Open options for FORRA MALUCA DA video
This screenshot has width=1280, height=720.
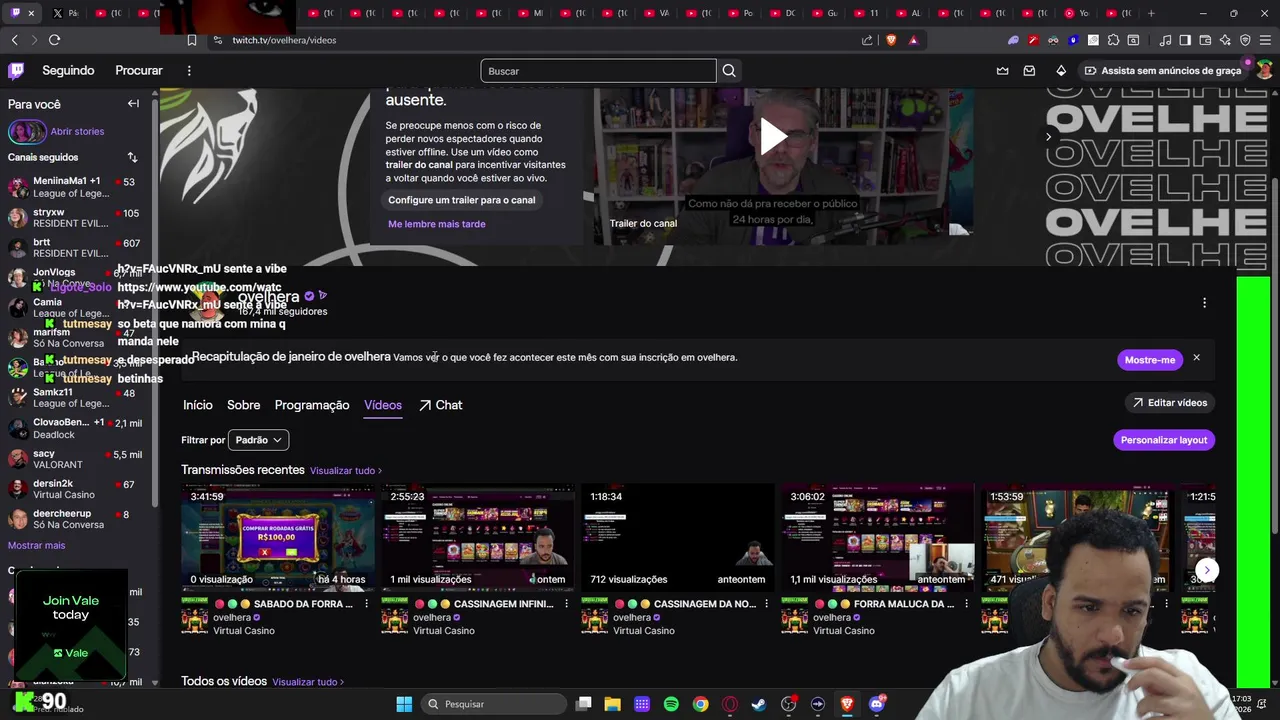pos(966,604)
